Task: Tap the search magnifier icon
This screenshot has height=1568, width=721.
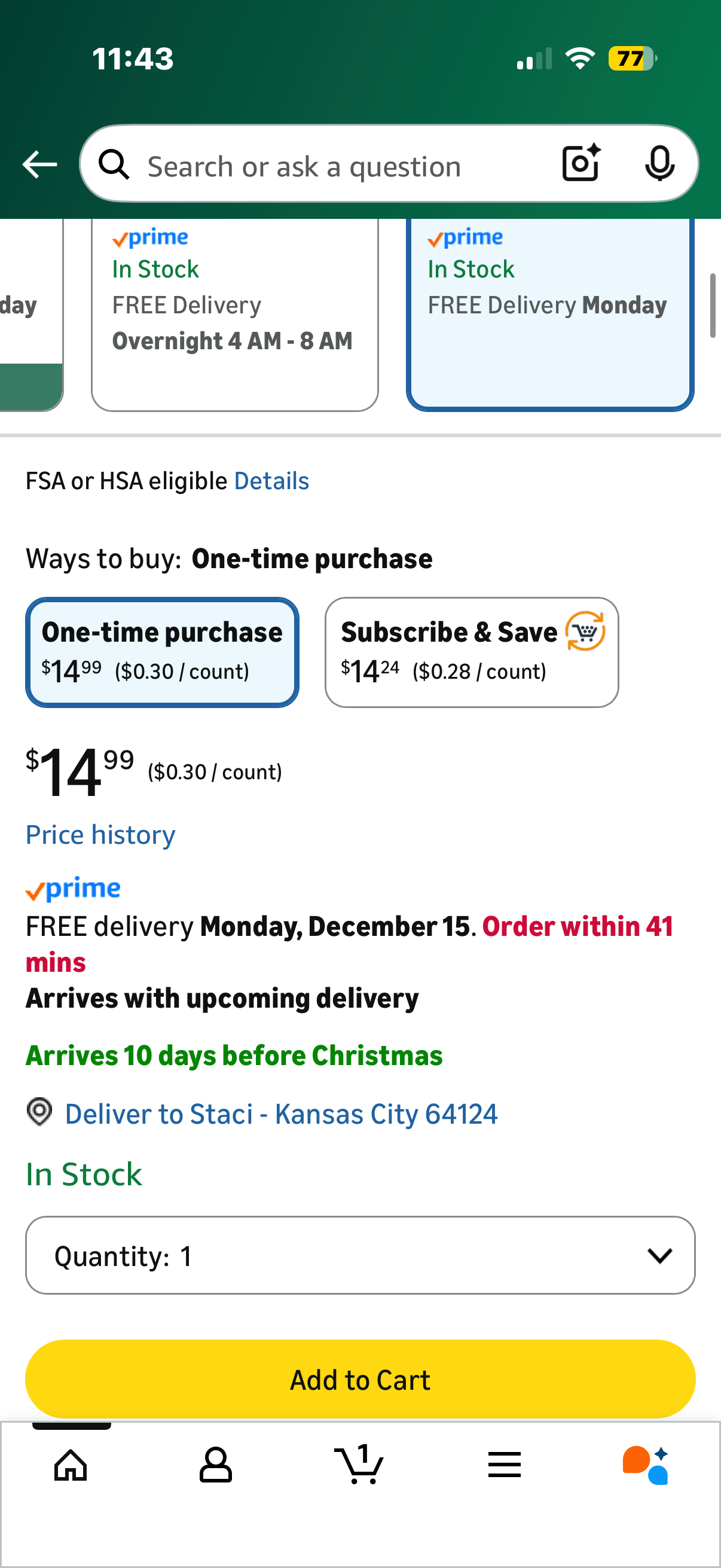Action: (114, 165)
